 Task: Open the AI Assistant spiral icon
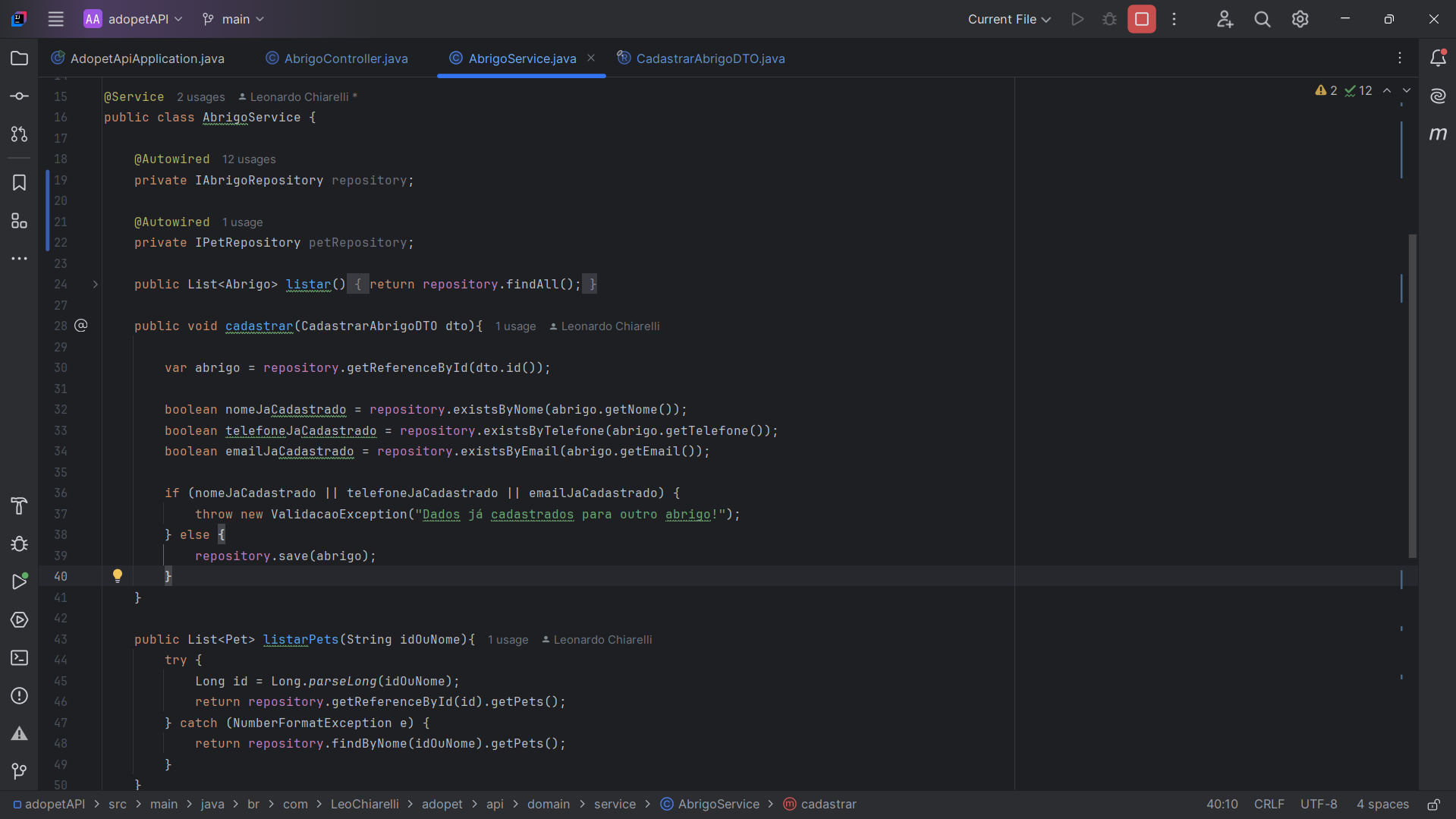pos(1438,96)
